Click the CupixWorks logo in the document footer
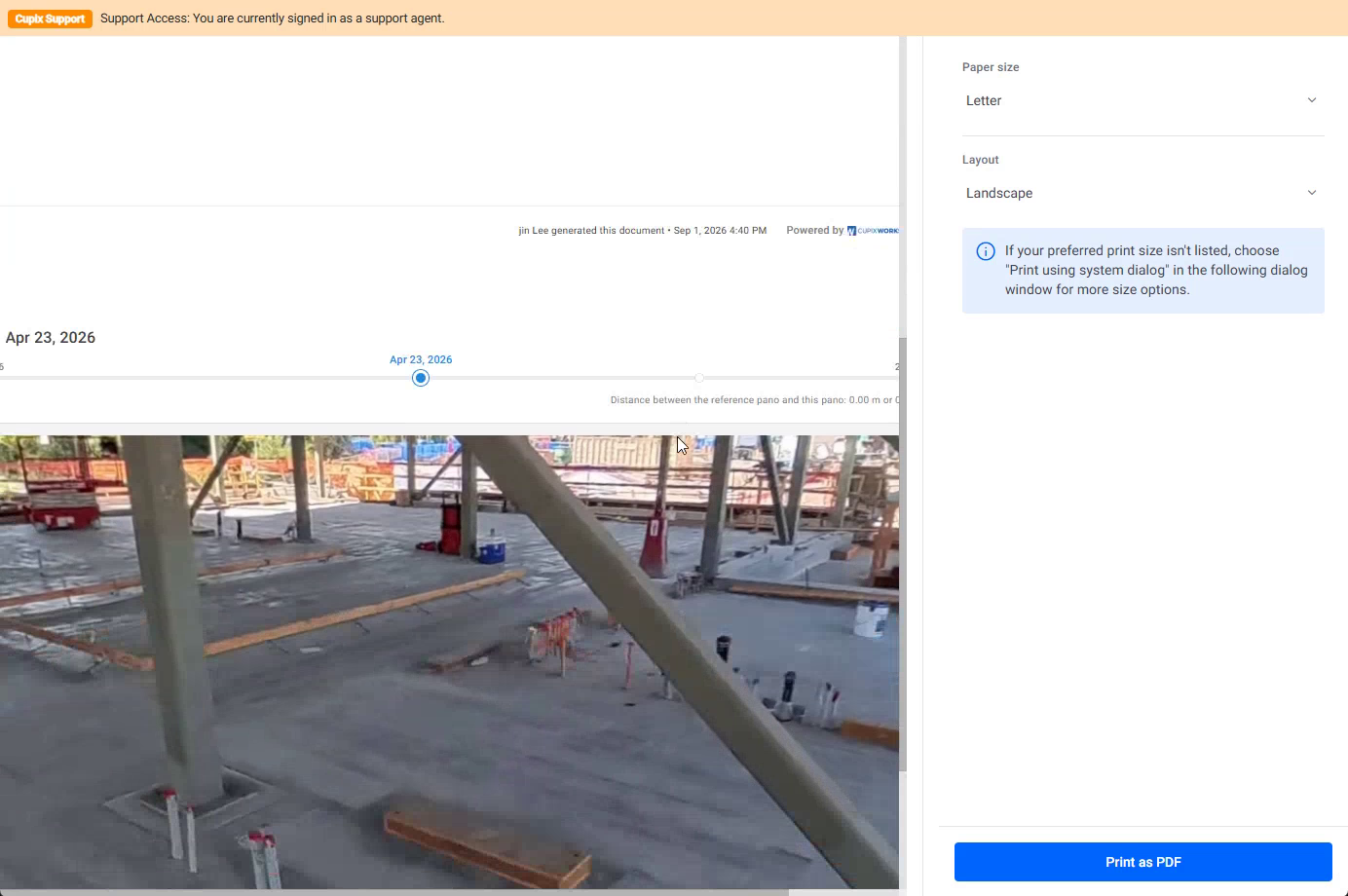 click(873, 231)
